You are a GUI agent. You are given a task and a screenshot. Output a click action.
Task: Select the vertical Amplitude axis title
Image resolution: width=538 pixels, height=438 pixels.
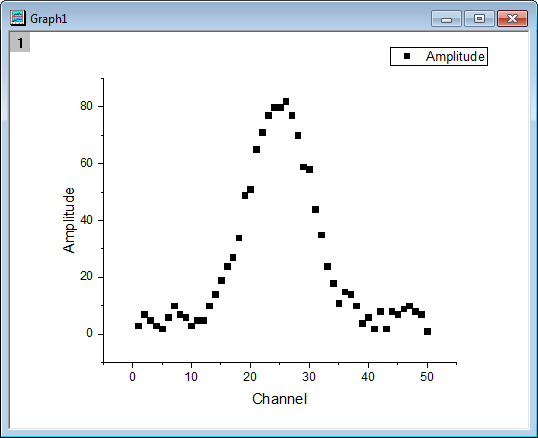point(69,220)
